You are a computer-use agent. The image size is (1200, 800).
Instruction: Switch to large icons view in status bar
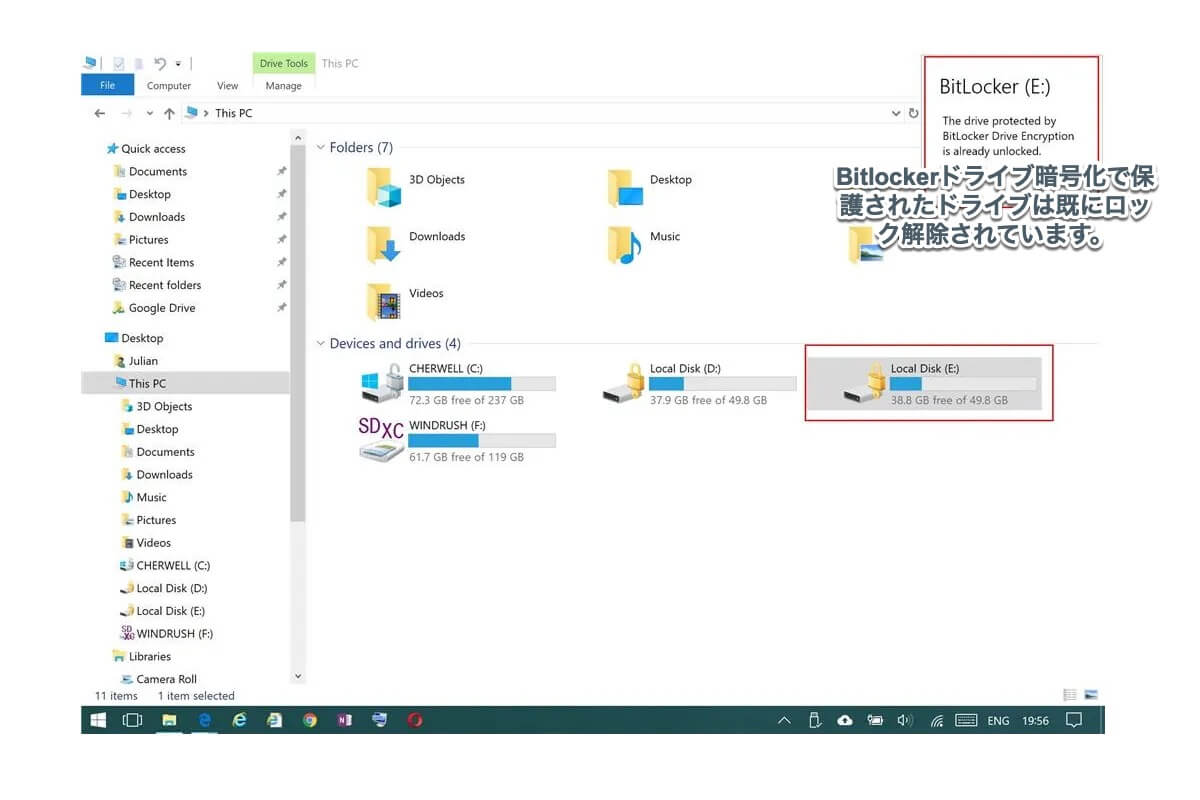click(1091, 694)
